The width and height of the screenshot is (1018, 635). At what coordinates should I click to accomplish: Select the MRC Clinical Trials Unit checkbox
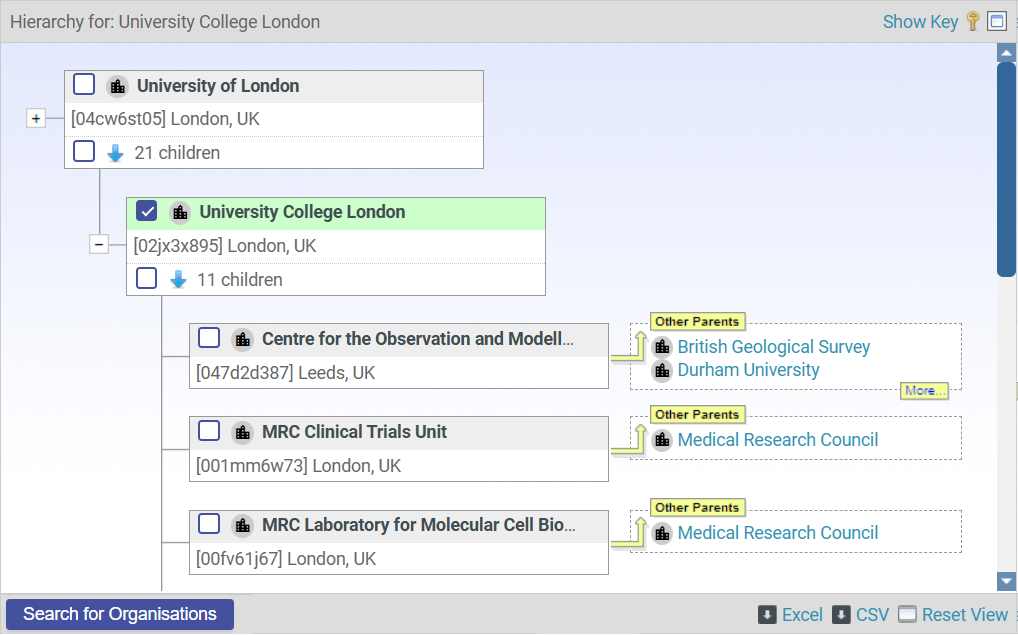tap(209, 431)
